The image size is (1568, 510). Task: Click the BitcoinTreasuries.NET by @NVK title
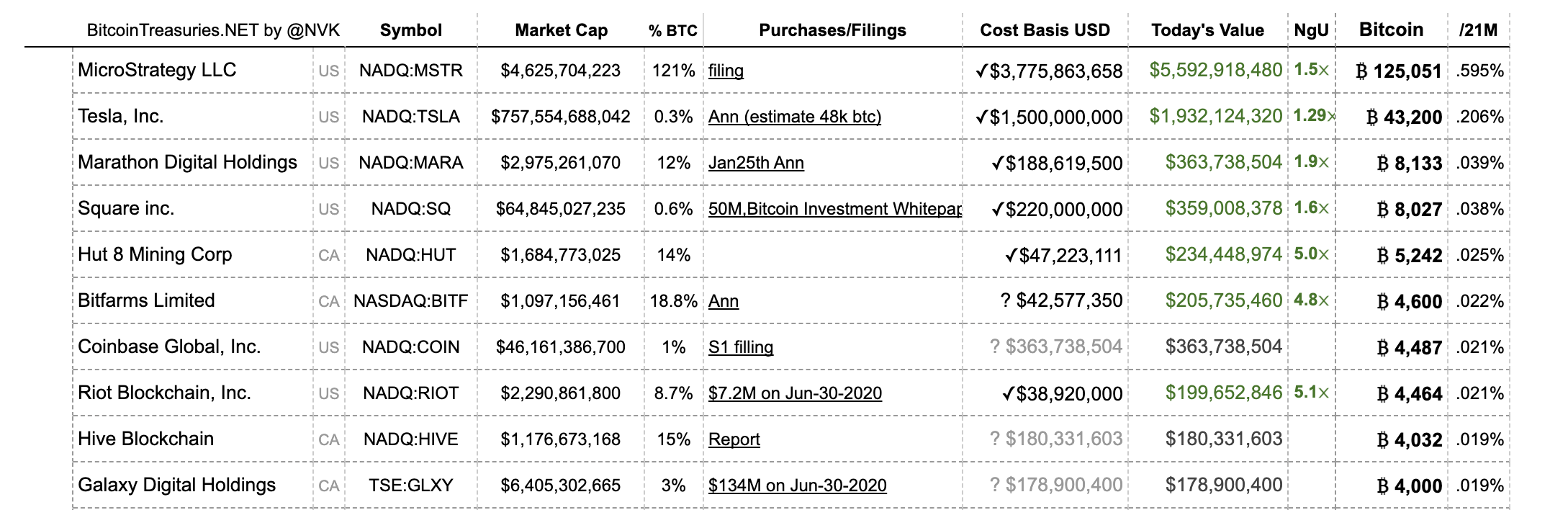[x=213, y=30]
